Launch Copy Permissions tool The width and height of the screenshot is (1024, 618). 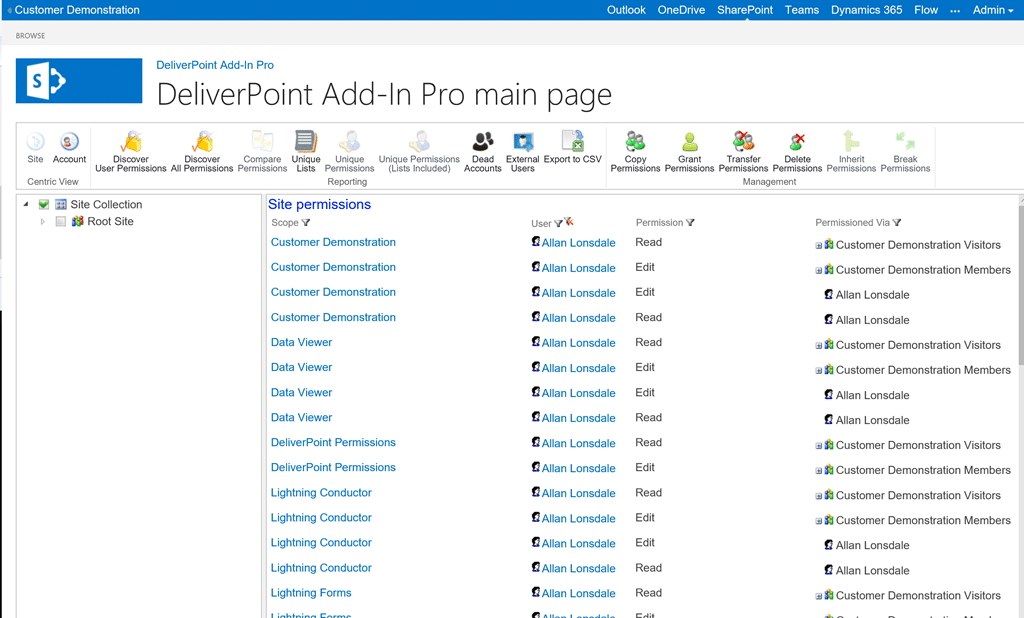pos(635,152)
